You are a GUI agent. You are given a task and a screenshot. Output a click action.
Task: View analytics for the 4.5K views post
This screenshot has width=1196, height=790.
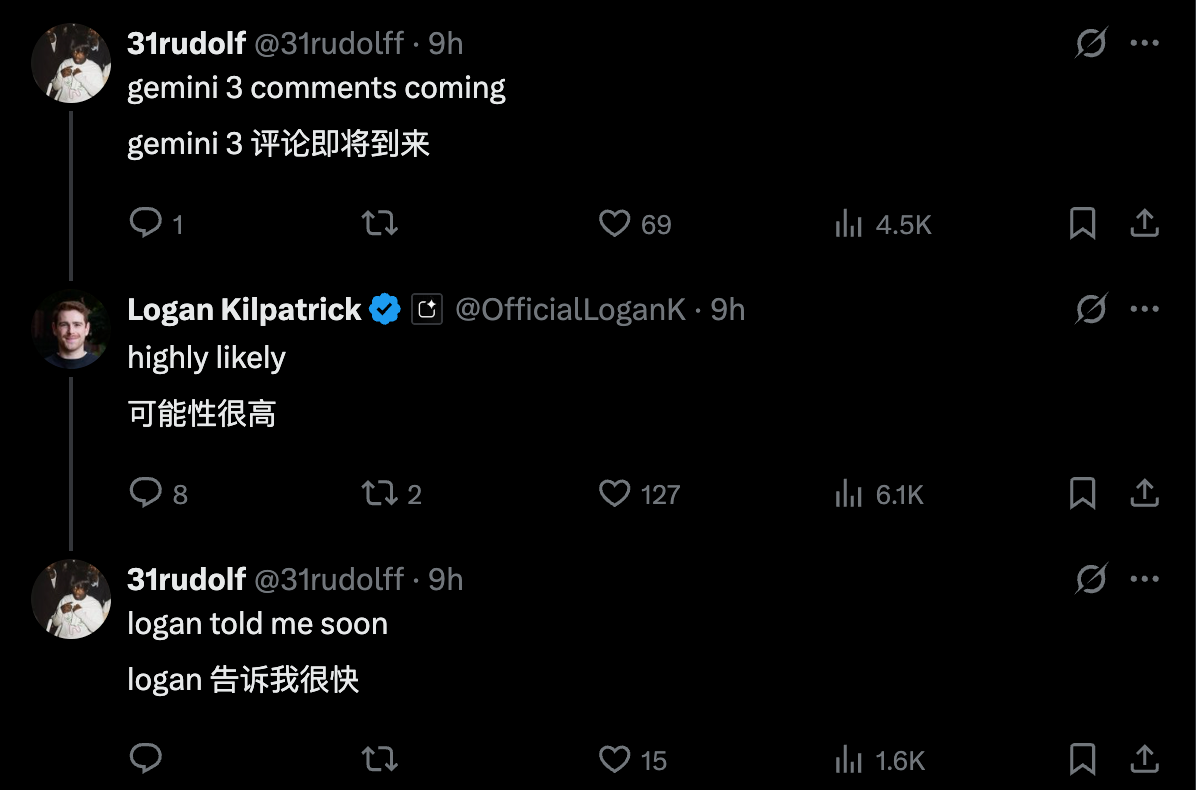(x=849, y=224)
